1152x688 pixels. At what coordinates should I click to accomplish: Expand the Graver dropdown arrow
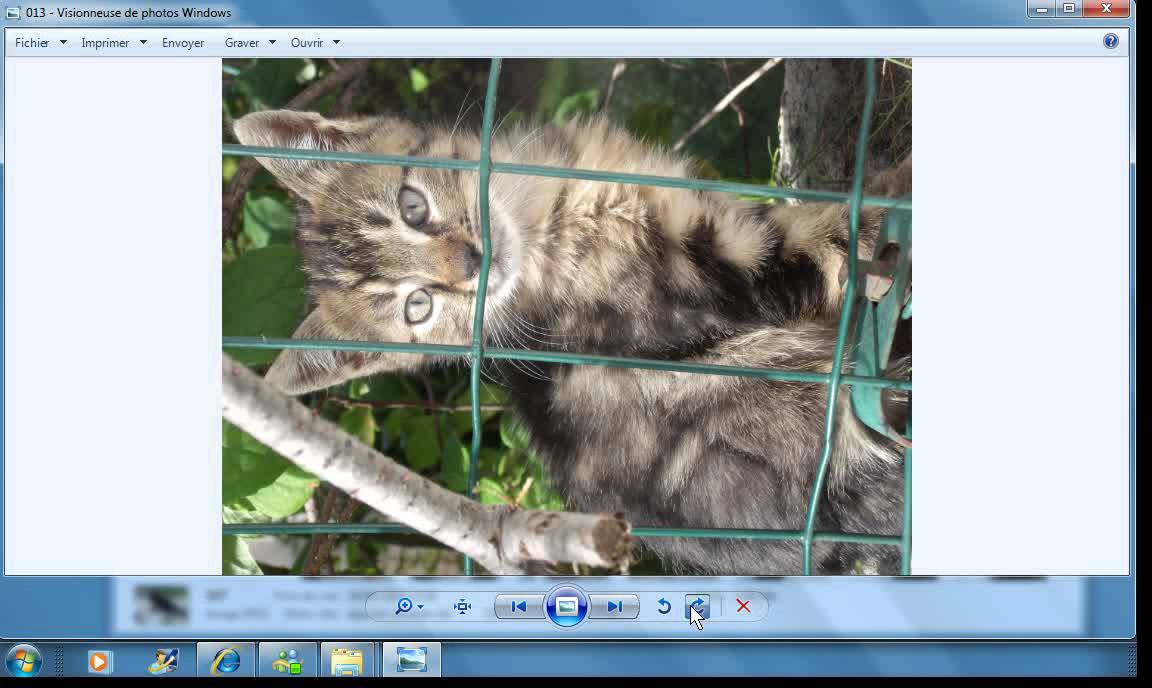point(273,43)
